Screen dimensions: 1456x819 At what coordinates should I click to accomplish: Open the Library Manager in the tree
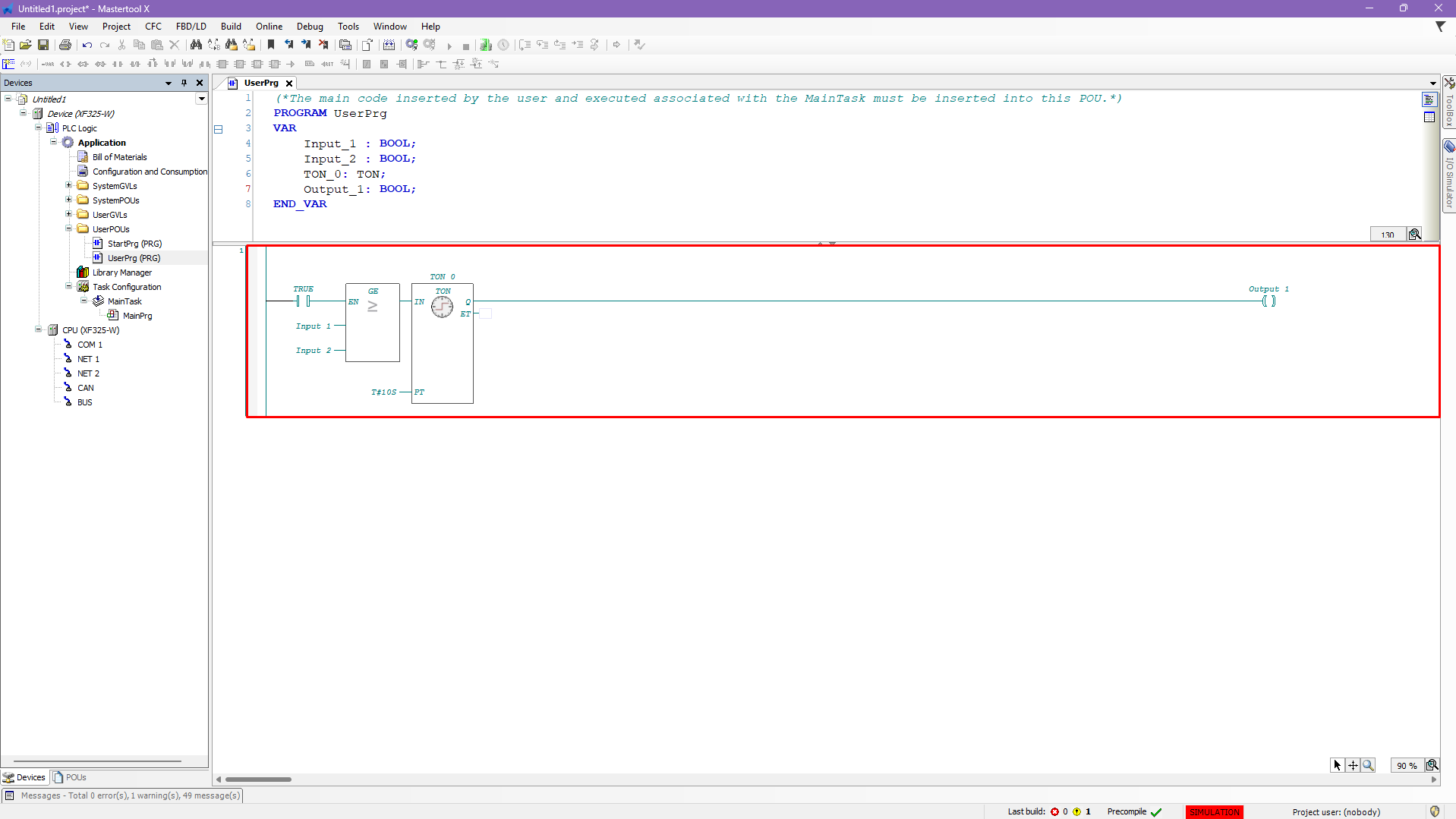pos(121,272)
